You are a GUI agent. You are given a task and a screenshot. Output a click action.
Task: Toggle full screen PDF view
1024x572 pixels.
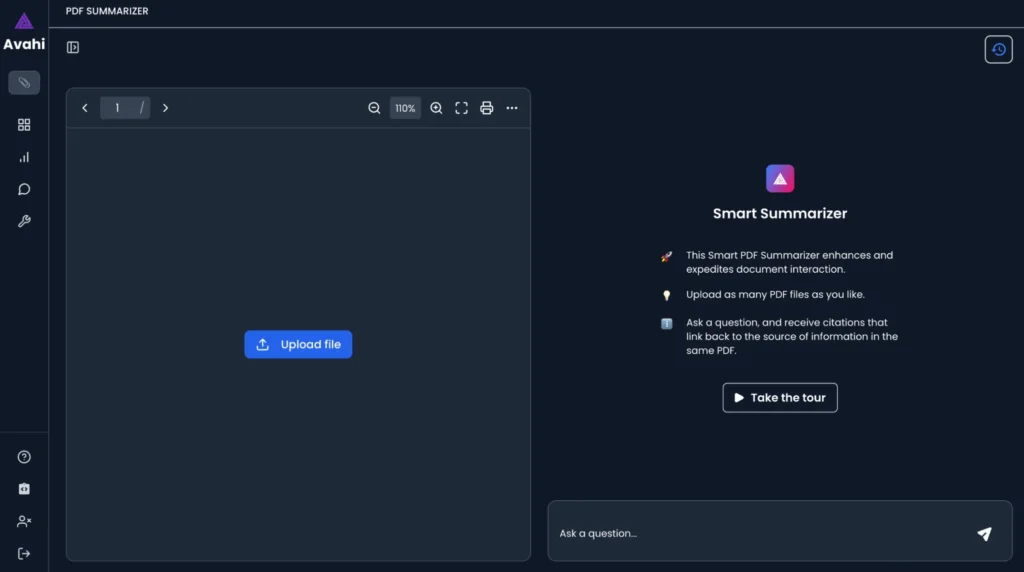pyautogui.click(x=461, y=108)
